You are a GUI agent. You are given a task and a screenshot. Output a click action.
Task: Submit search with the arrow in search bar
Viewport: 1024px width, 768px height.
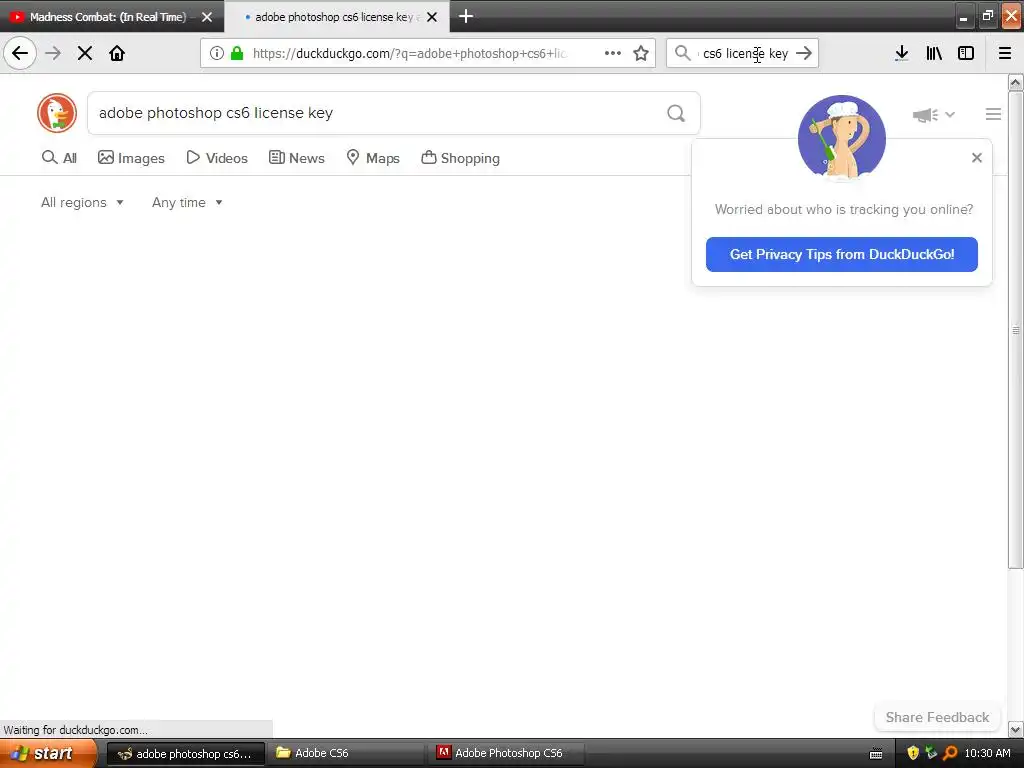[x=804, y=53]
